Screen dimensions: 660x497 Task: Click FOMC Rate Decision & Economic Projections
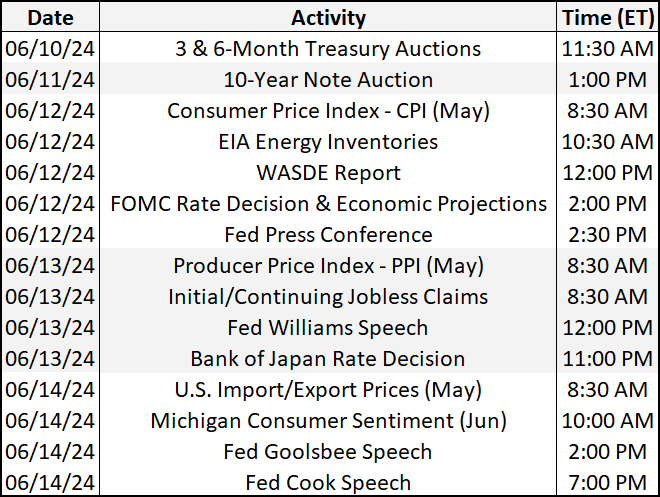(328, 204)
